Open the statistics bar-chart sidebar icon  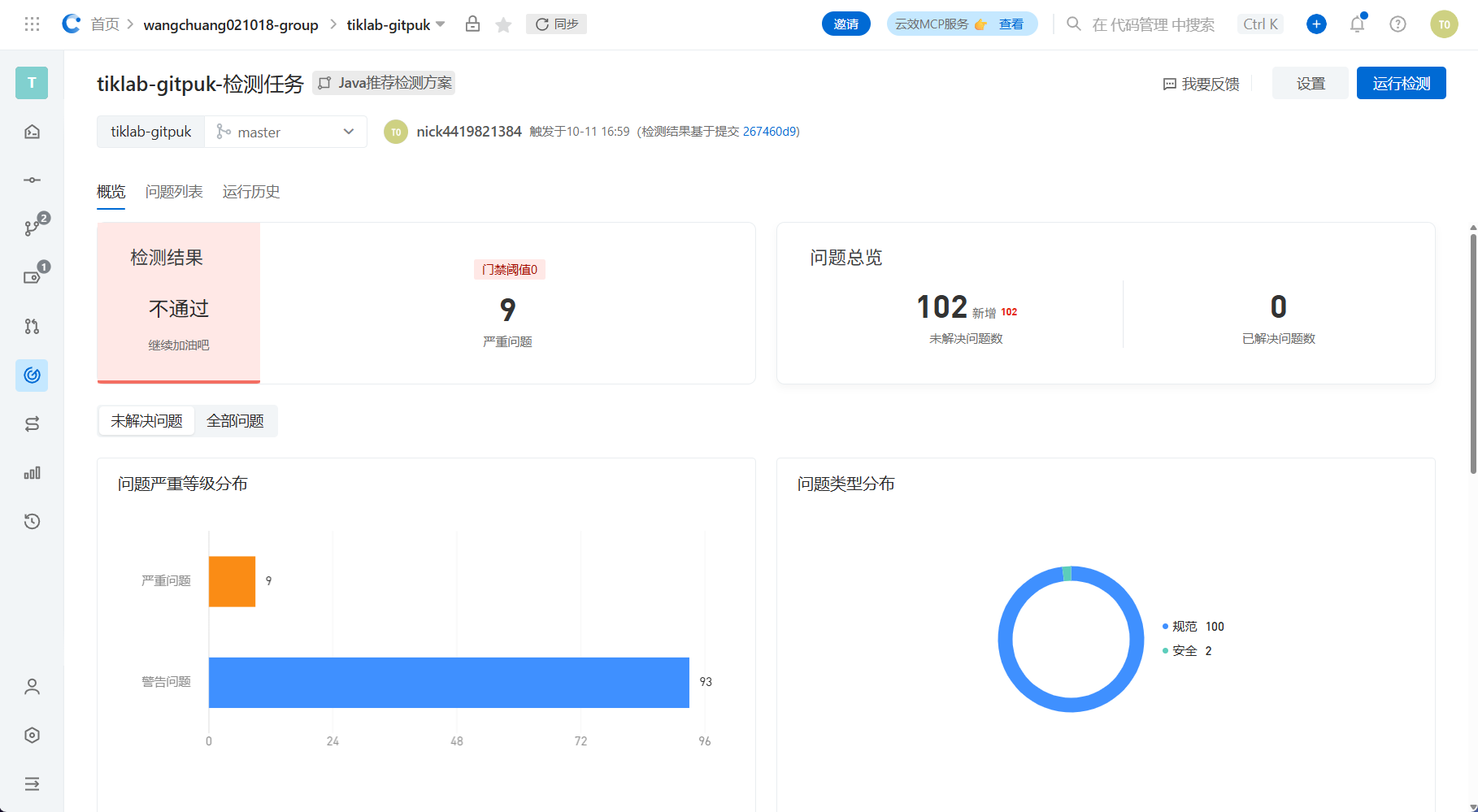[31, 472]
